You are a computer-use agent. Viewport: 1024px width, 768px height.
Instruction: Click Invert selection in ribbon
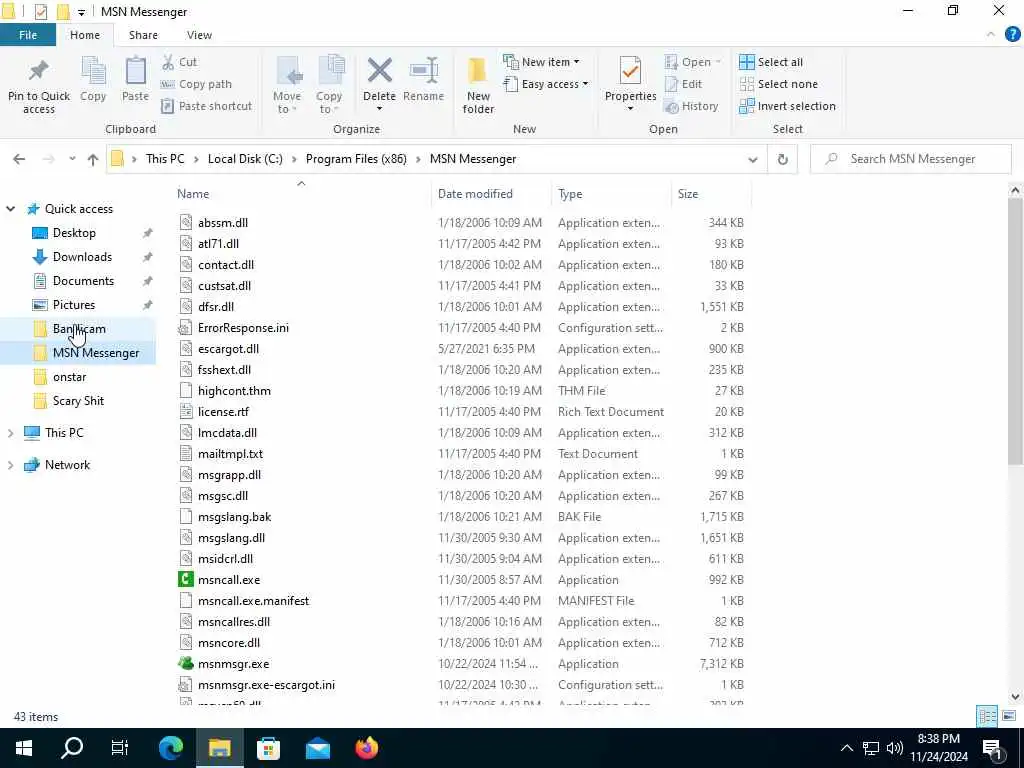click(787, 106)
